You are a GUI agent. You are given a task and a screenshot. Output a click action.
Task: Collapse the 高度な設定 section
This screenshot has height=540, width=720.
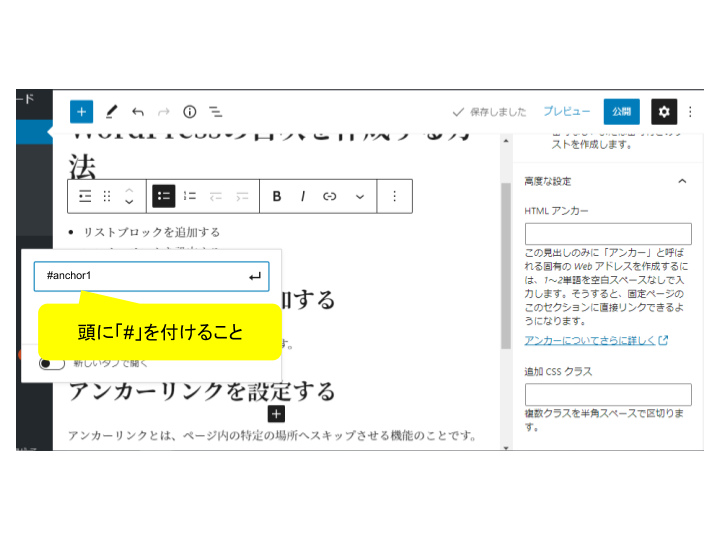point(682,181)
